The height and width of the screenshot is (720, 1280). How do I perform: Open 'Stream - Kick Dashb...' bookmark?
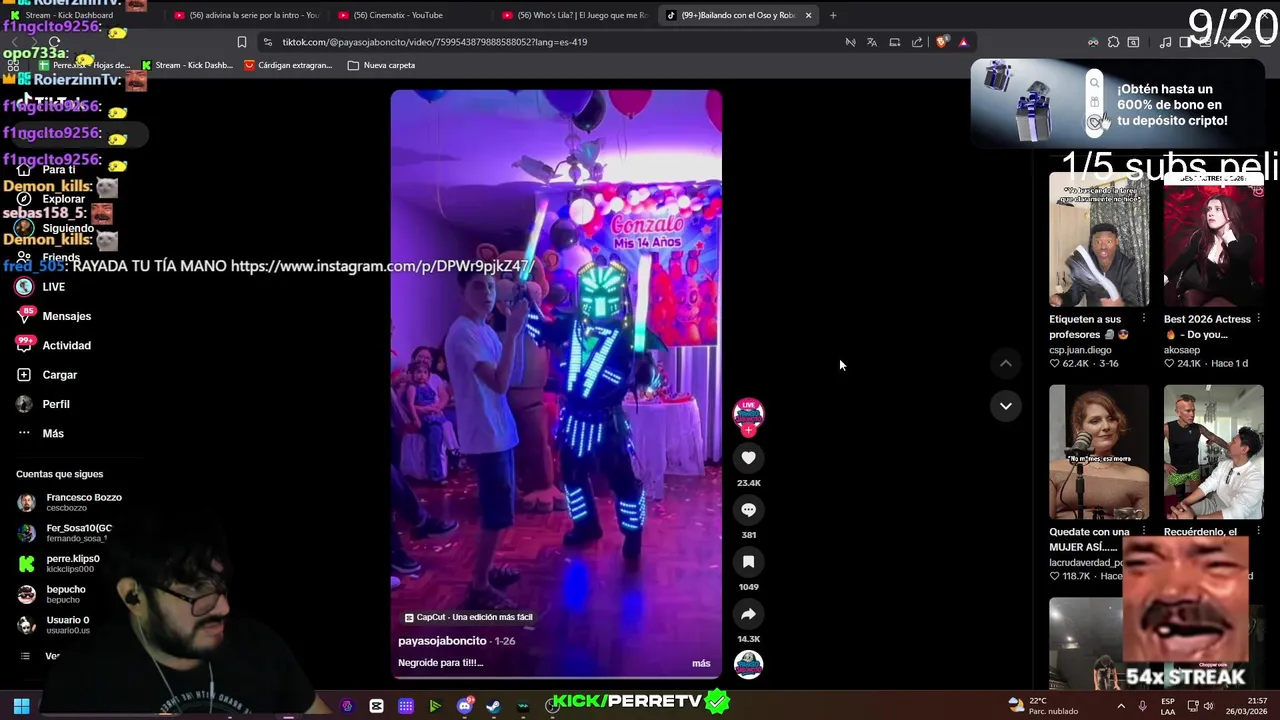(187, 65)
